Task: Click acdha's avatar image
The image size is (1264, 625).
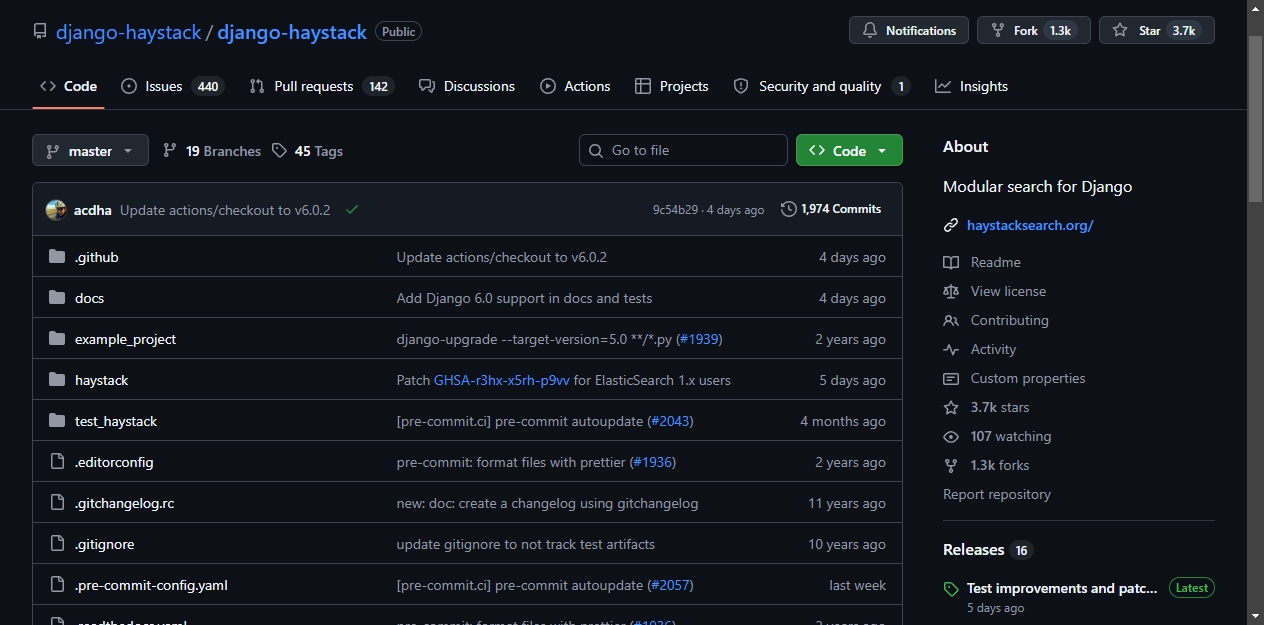Action: 56,210
